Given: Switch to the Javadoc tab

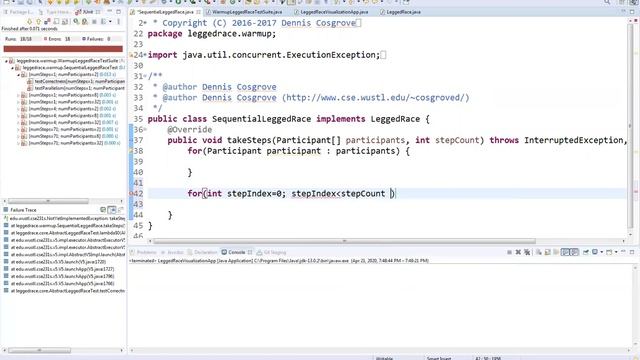Looking at the screenshot, I should click(x=172, y=252).
